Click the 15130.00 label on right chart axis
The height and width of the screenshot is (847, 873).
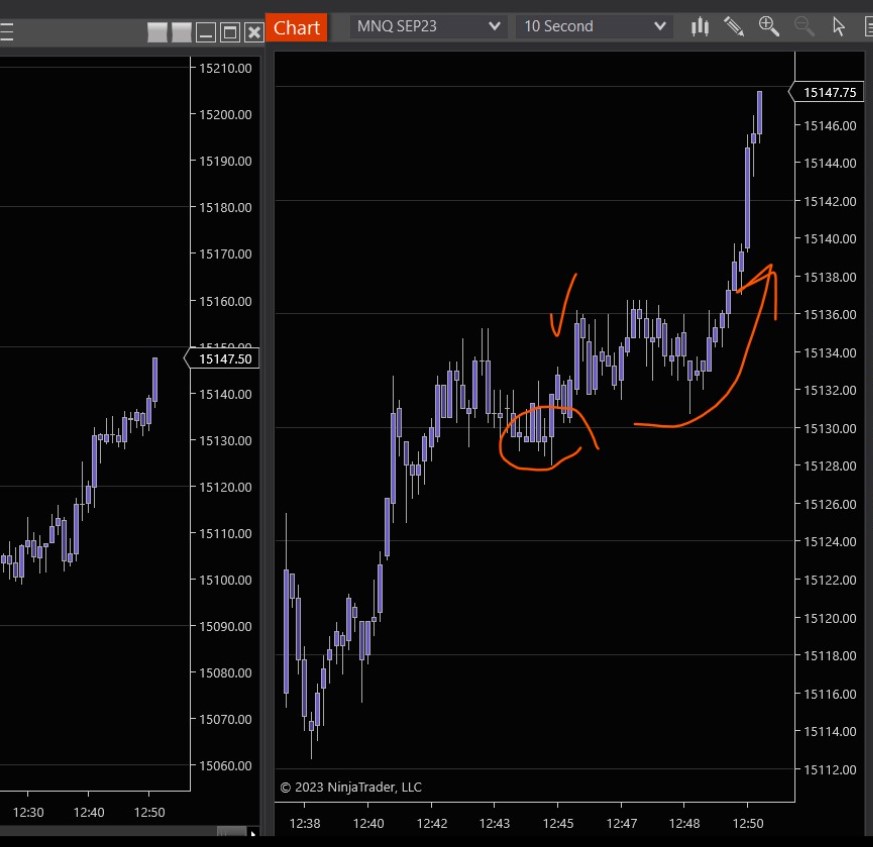tap(830, 428)
